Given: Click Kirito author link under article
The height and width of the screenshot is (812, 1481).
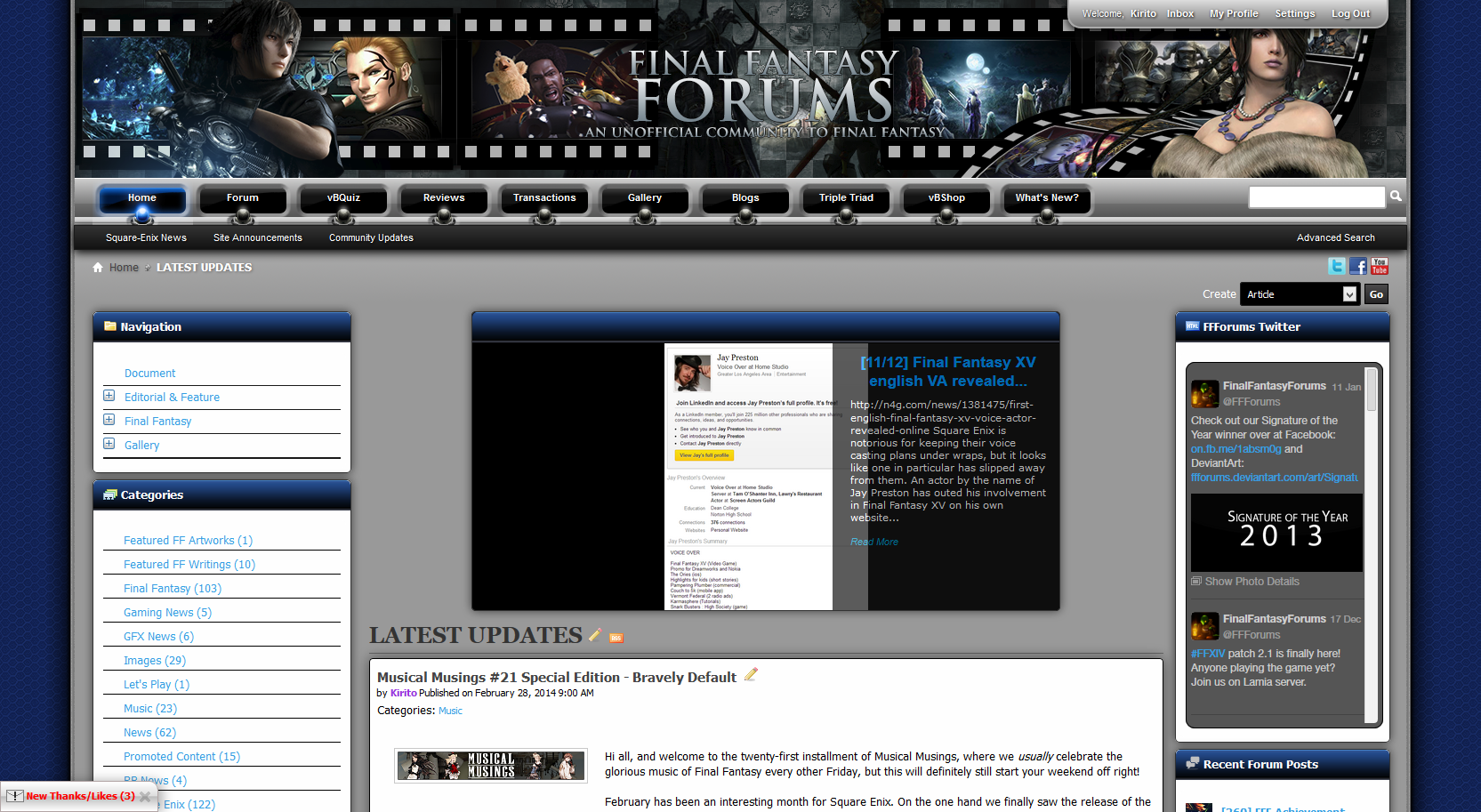Looking at the screenshot, I should pos(403,693).
